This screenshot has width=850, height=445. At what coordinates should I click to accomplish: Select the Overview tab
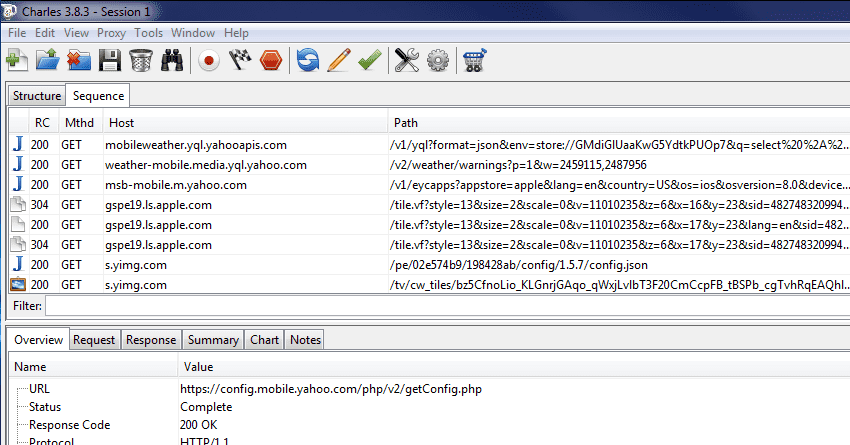38,339
